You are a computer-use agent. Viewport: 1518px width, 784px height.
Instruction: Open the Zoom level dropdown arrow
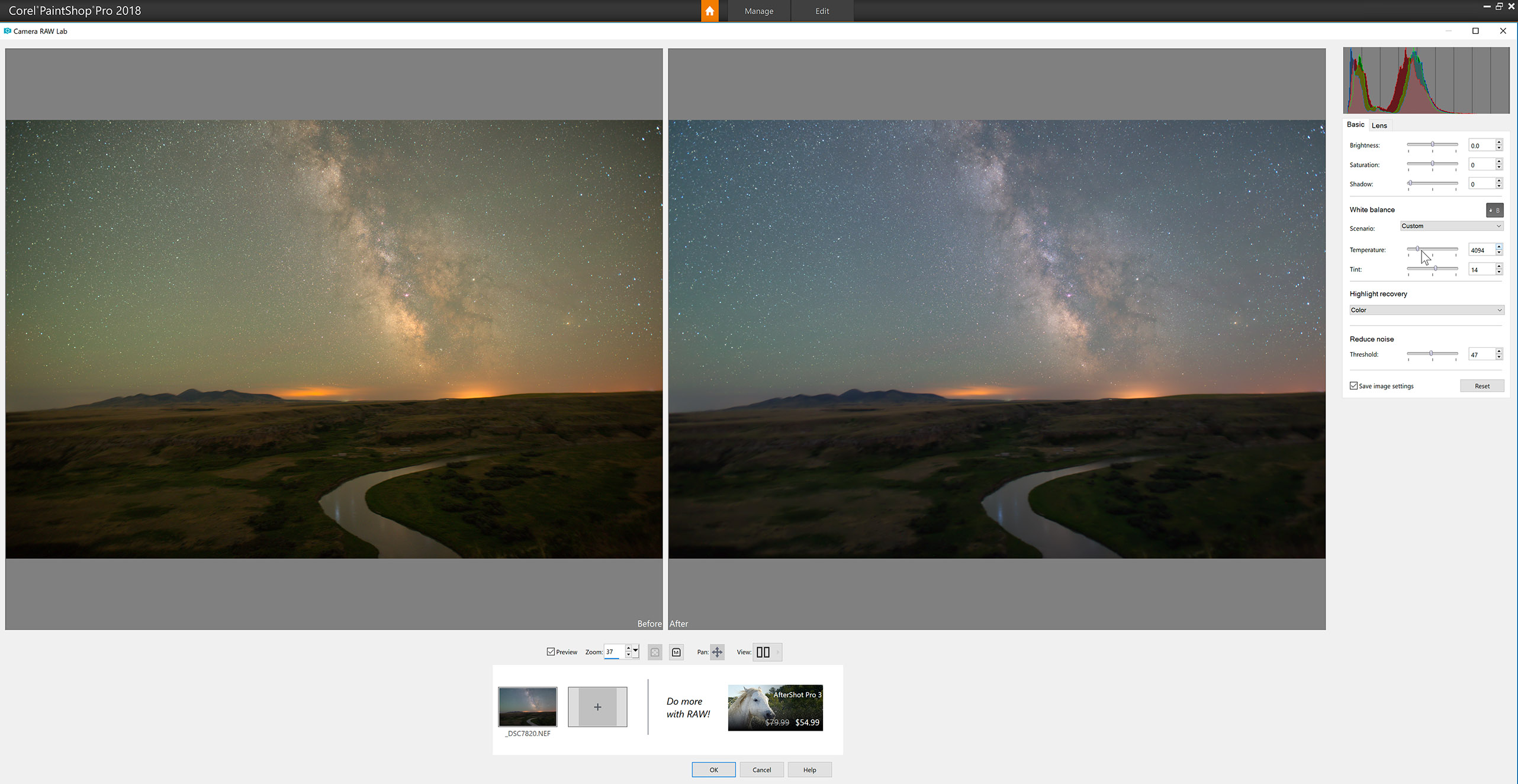635,651
